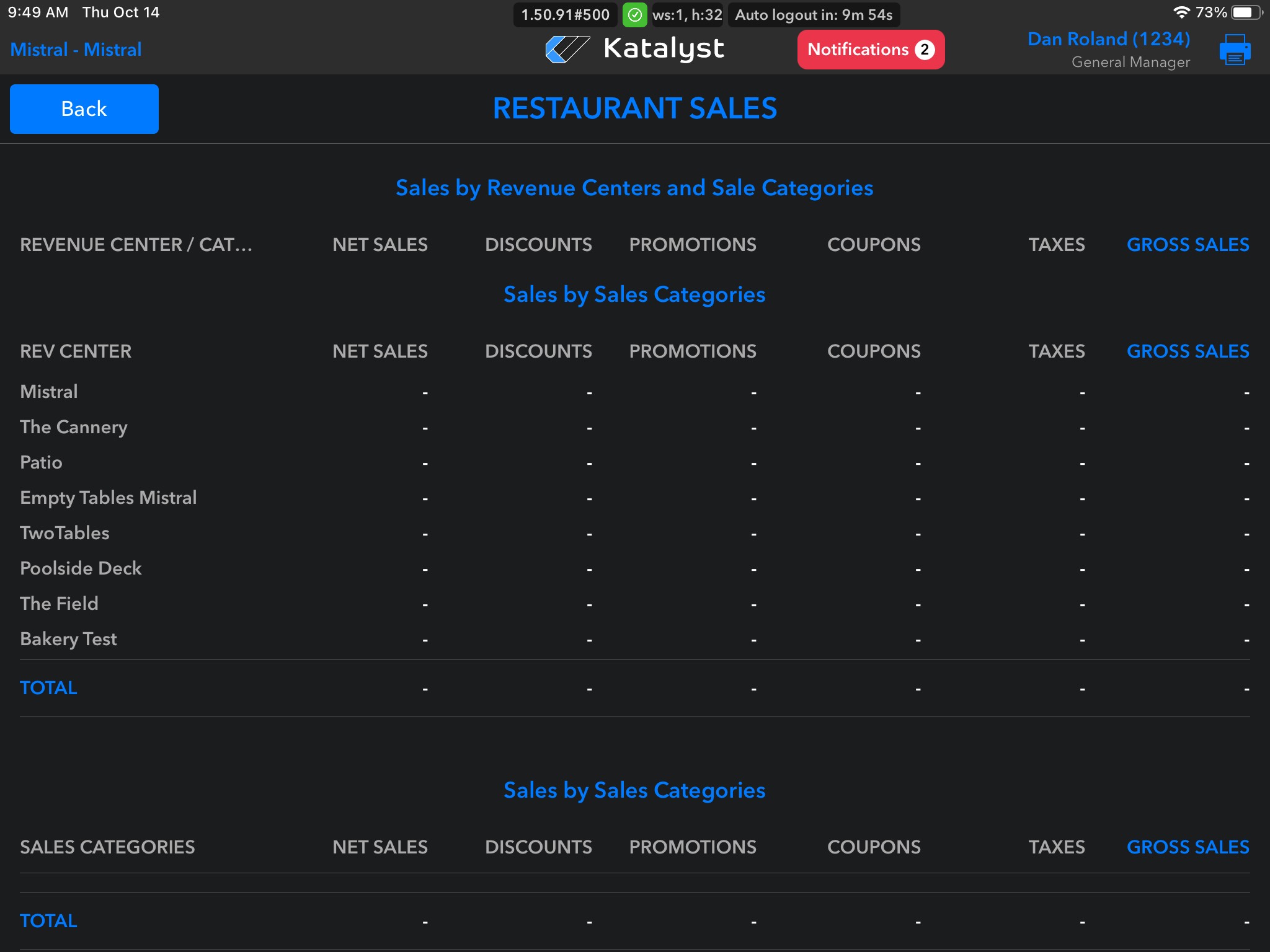Tap the Sales by Revenue Centers heading

tap(634, 188)
